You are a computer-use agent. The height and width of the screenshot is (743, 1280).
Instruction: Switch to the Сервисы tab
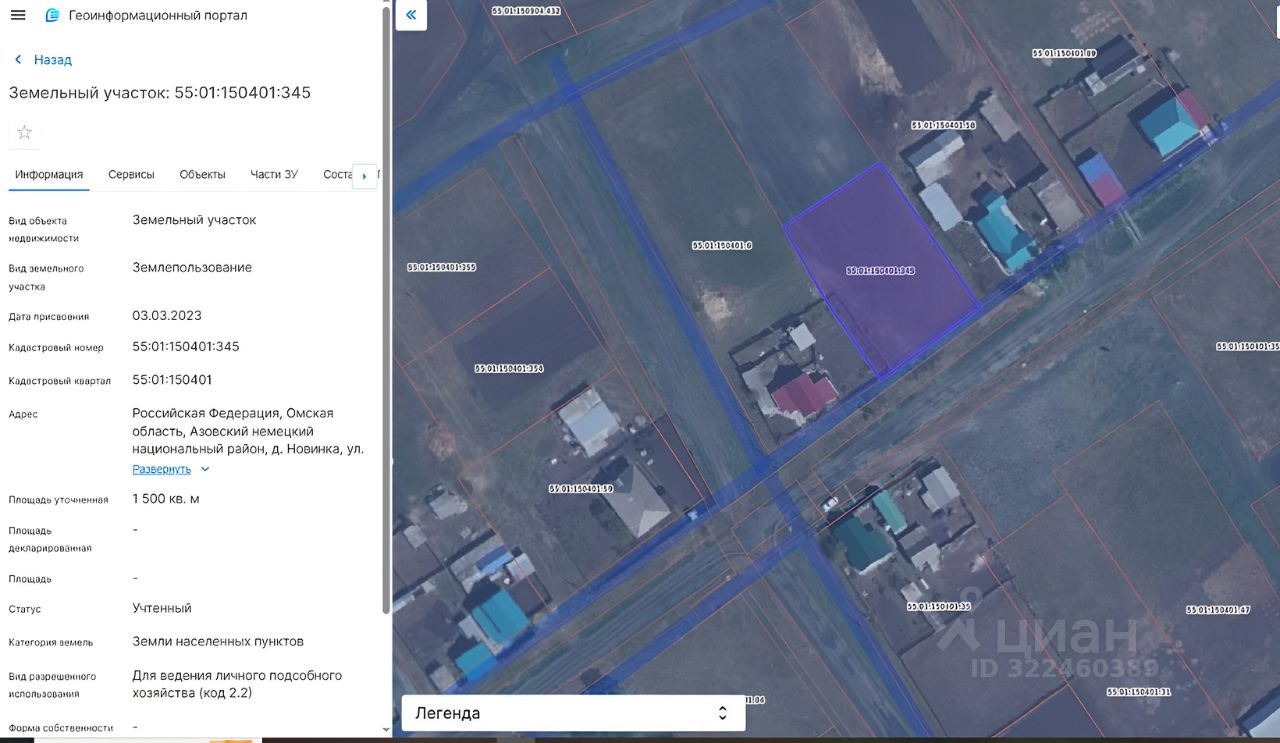tap(131, 174)
